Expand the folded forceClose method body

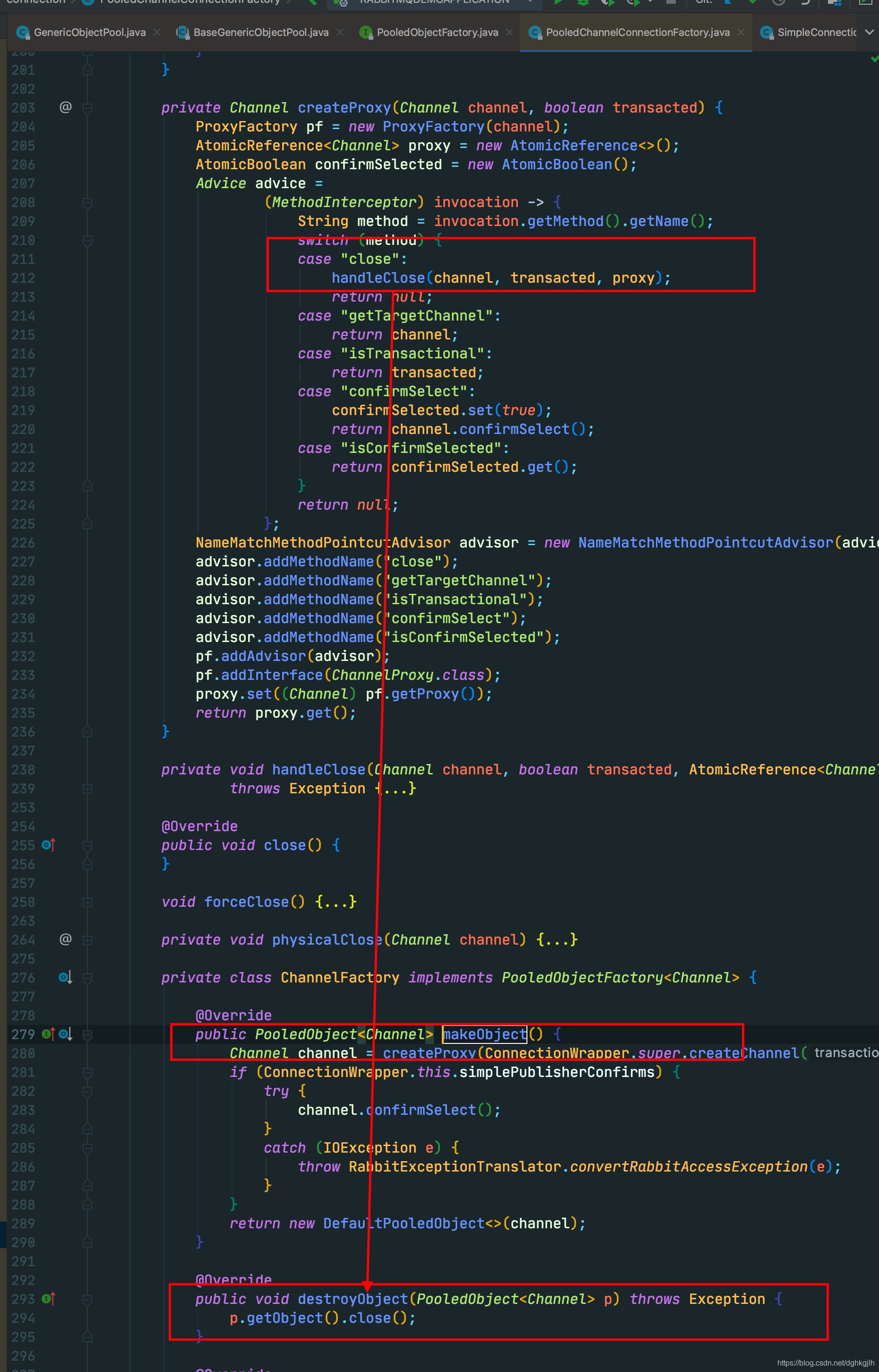click(336, 902)
